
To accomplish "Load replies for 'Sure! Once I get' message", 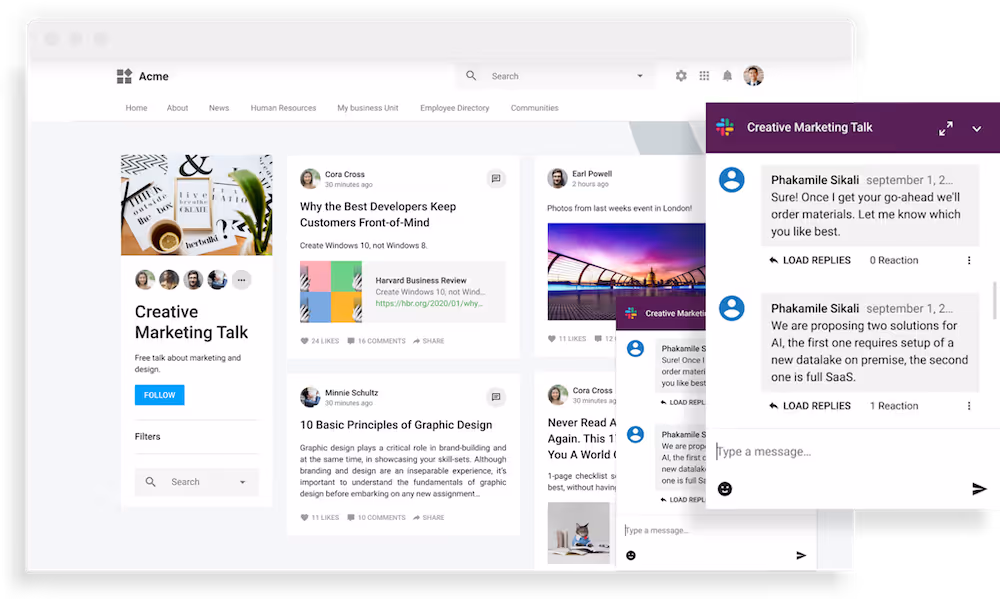I will click(x=810, y=260).
